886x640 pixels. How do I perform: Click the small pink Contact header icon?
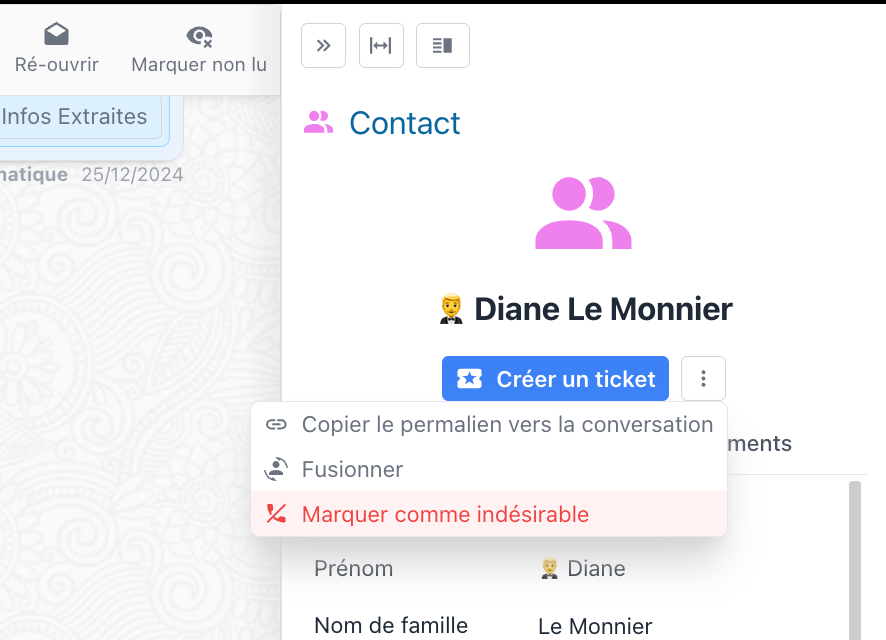tap(318, 123)
